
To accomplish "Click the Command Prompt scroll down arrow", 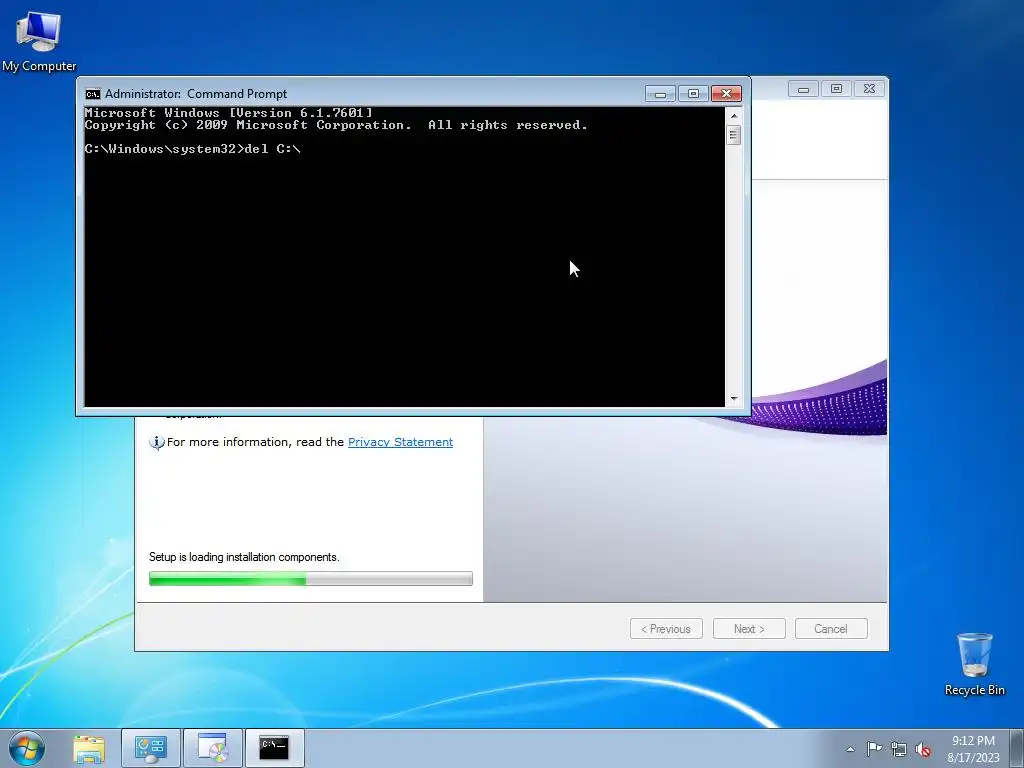I will point(733,398).
